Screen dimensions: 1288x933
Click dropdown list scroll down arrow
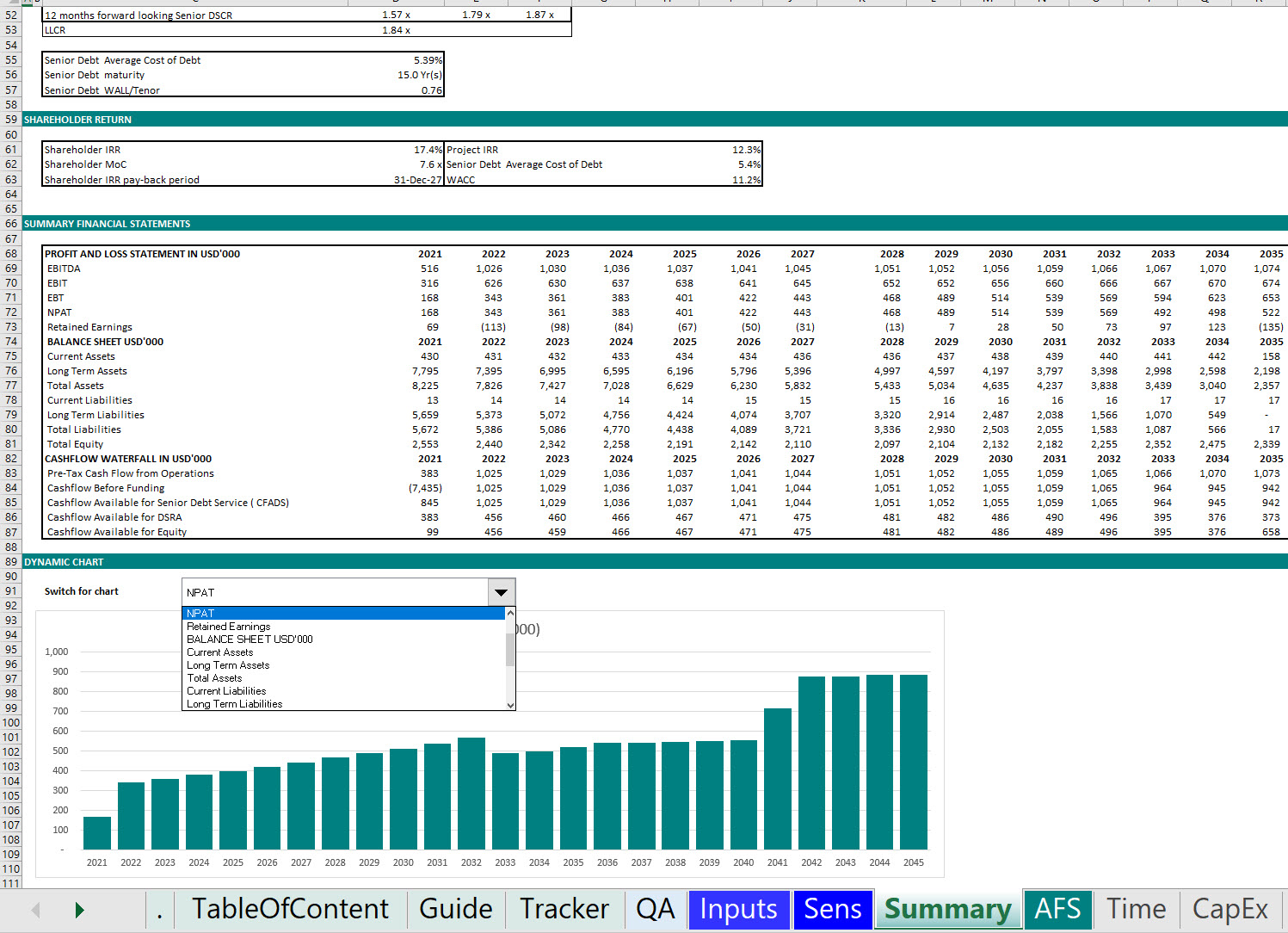[510, 704]
